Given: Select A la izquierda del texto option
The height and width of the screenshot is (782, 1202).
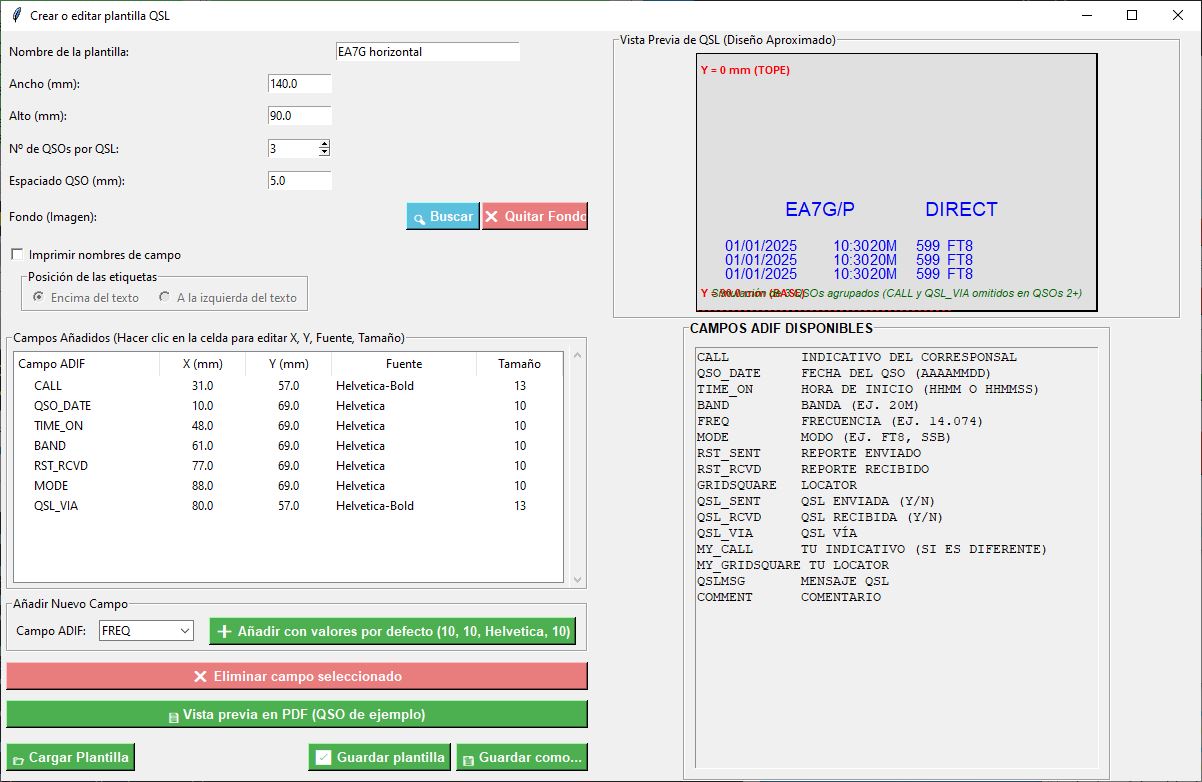Looking at the screenshot, I should point(165,297).
